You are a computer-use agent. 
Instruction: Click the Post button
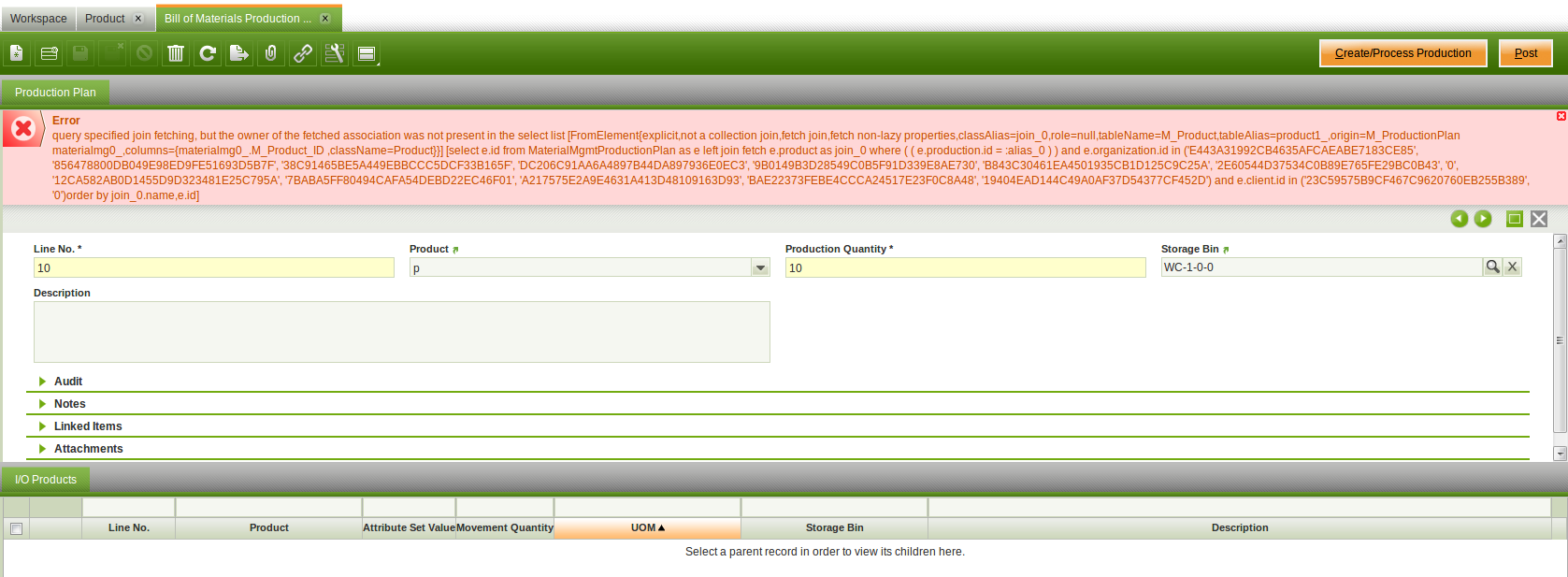click(x=1526, y=53)
